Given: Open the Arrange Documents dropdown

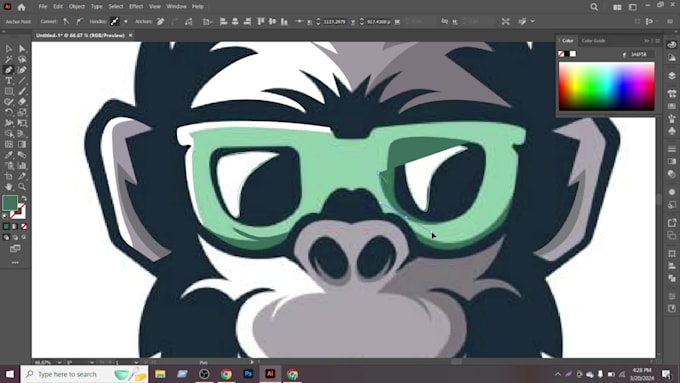Looking at the screenshot, I should 617,7.
